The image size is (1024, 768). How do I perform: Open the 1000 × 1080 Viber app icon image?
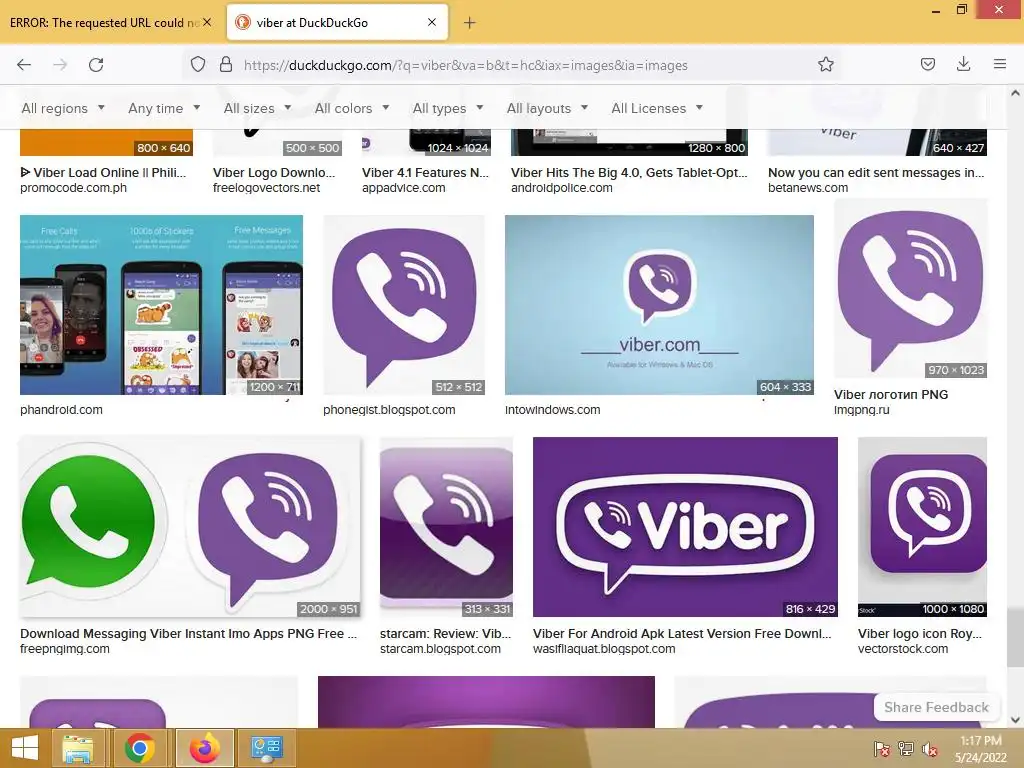922,527
